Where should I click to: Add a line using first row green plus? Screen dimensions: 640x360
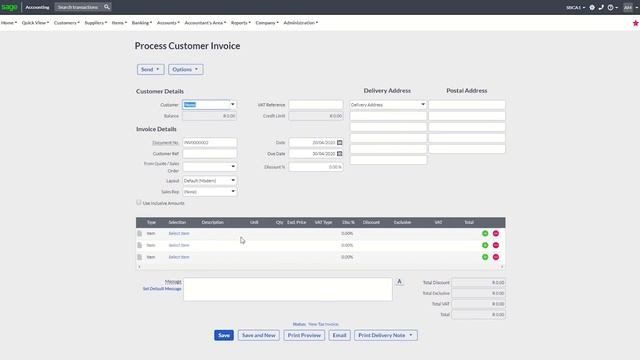[485, 233]
